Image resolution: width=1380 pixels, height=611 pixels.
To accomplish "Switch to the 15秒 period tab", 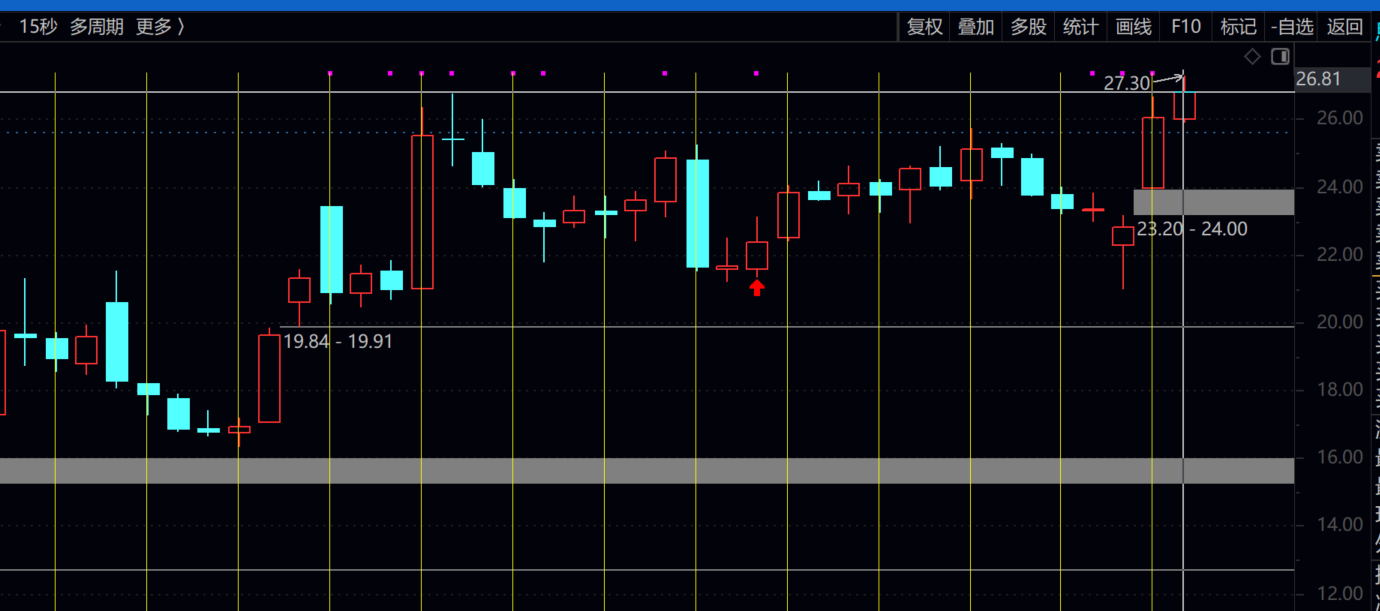I will [38, 27].
